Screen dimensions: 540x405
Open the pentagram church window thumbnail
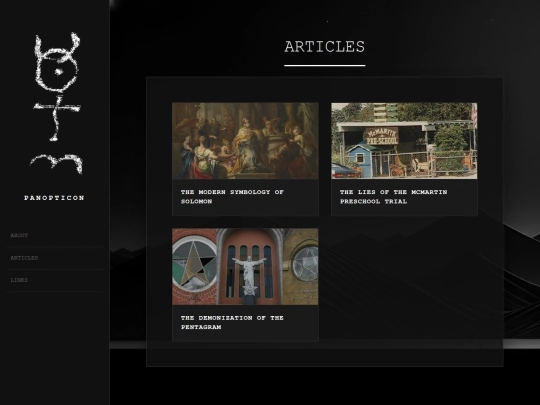coord(245,267)
